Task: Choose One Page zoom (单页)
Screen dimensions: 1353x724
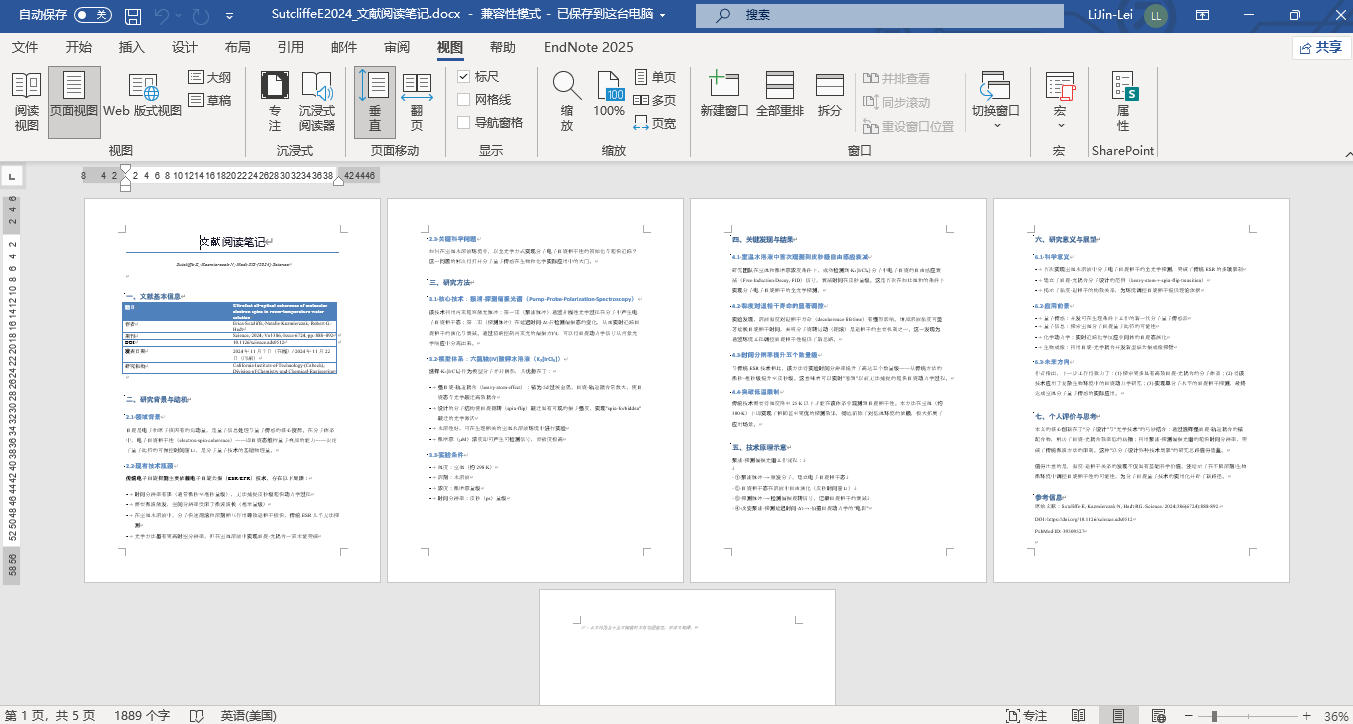Action: coord(656,77)
